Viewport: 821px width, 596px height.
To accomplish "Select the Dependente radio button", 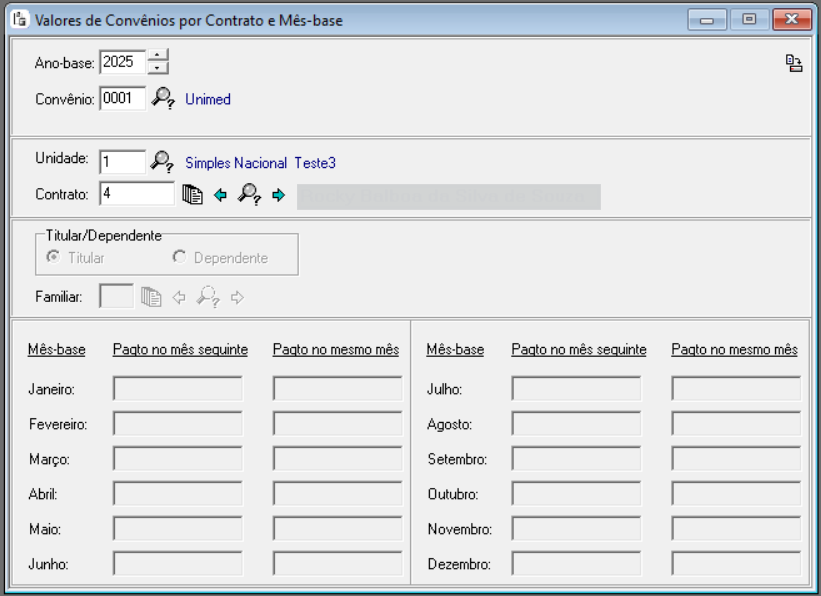I will coord(180,257).
